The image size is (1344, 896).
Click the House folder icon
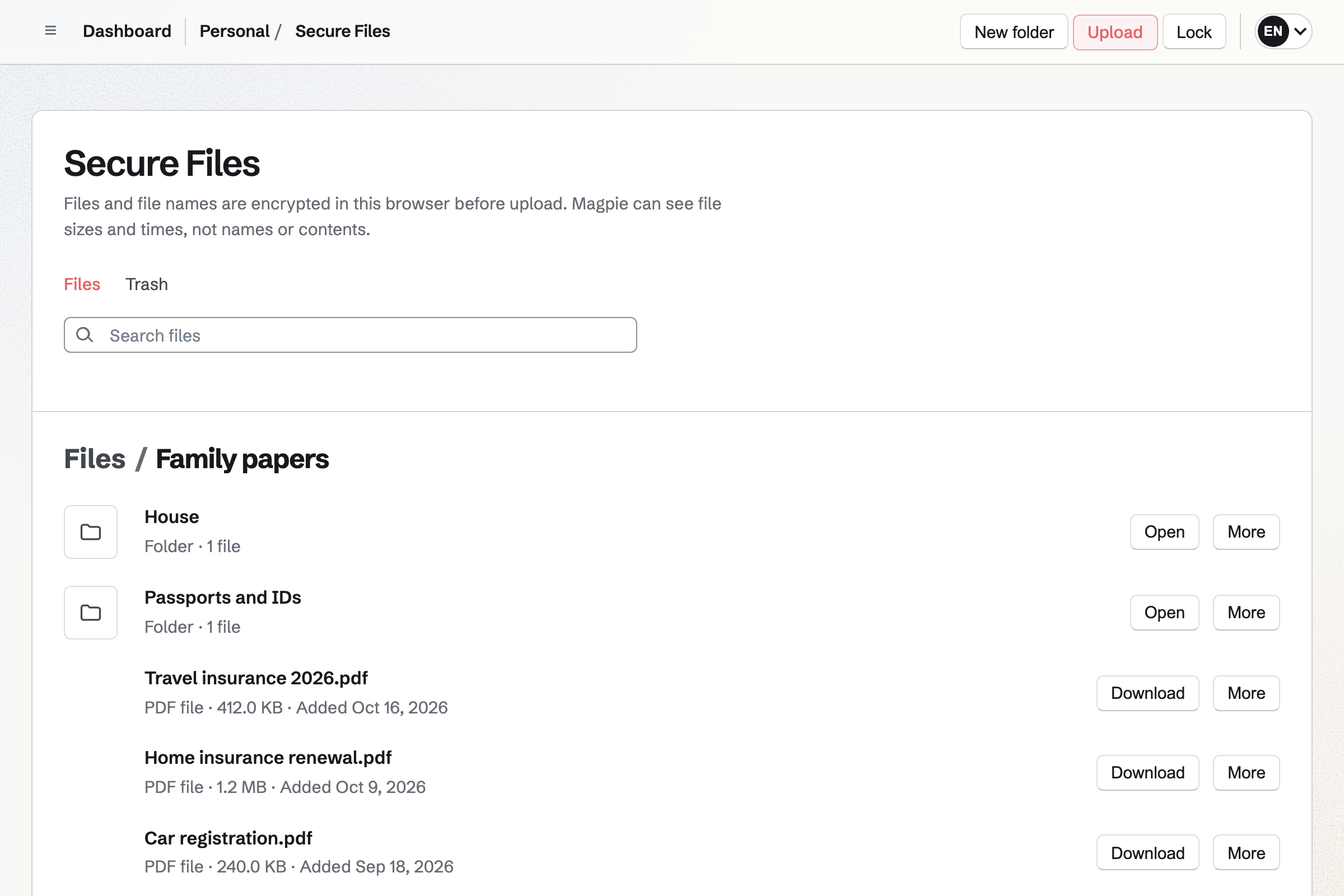coord(90,532)
